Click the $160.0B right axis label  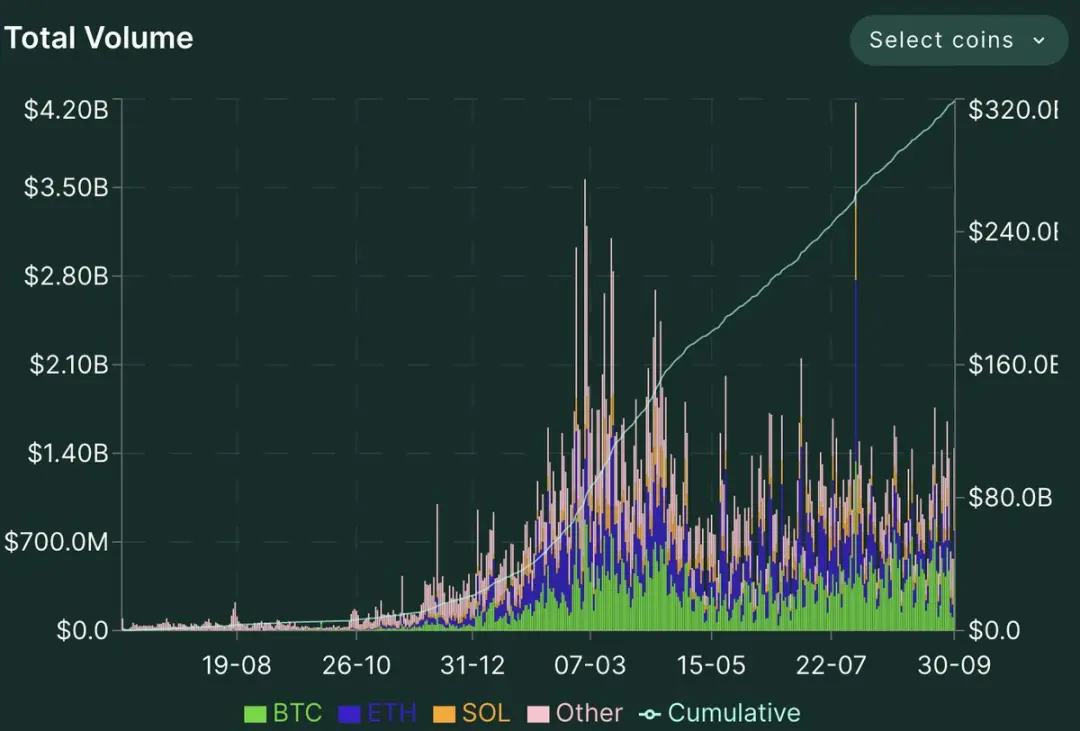(1011, 365)
